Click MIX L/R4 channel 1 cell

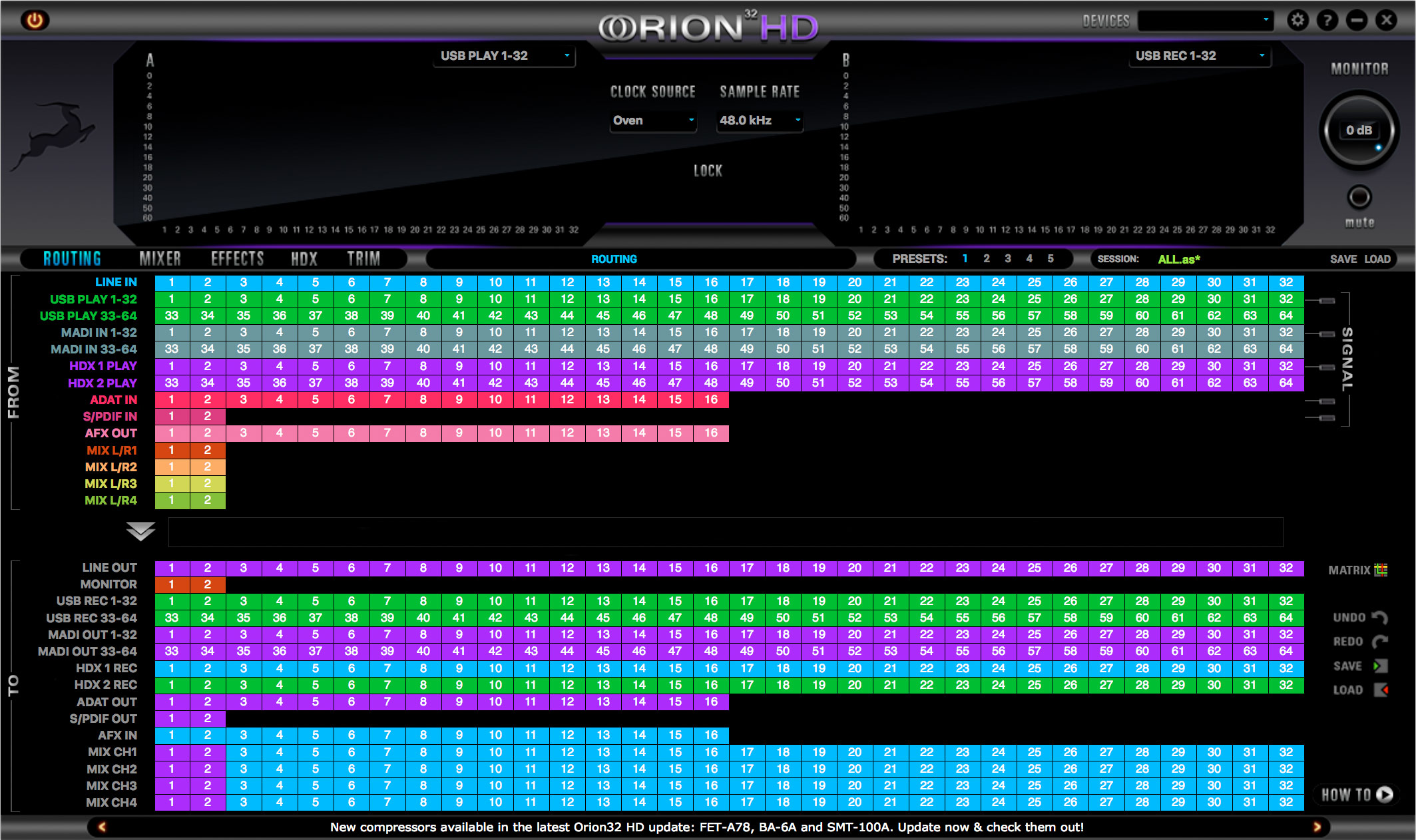pos(172,500)
